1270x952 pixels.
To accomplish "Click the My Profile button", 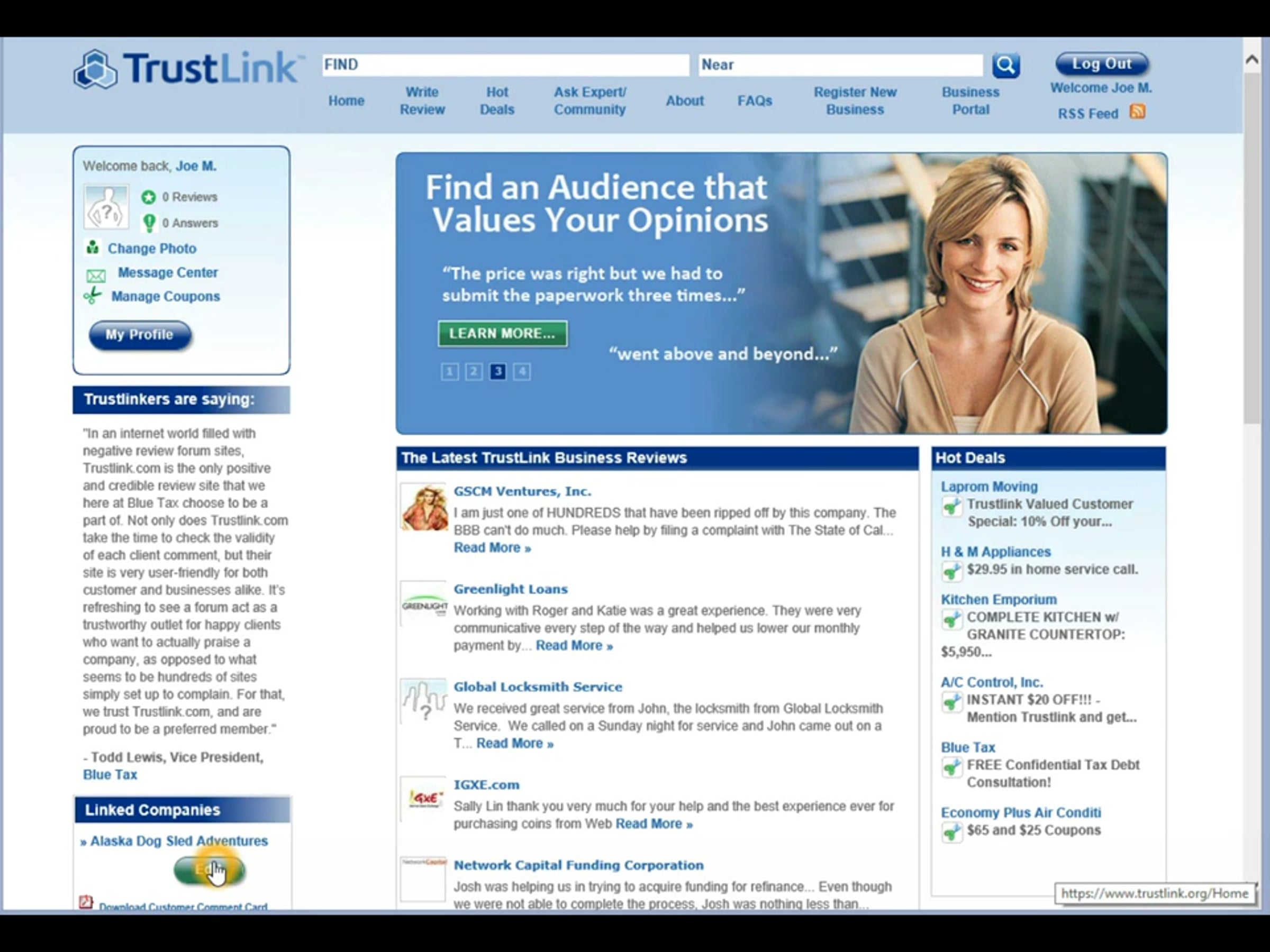I will pyautogui.click(x=140, y=335).
